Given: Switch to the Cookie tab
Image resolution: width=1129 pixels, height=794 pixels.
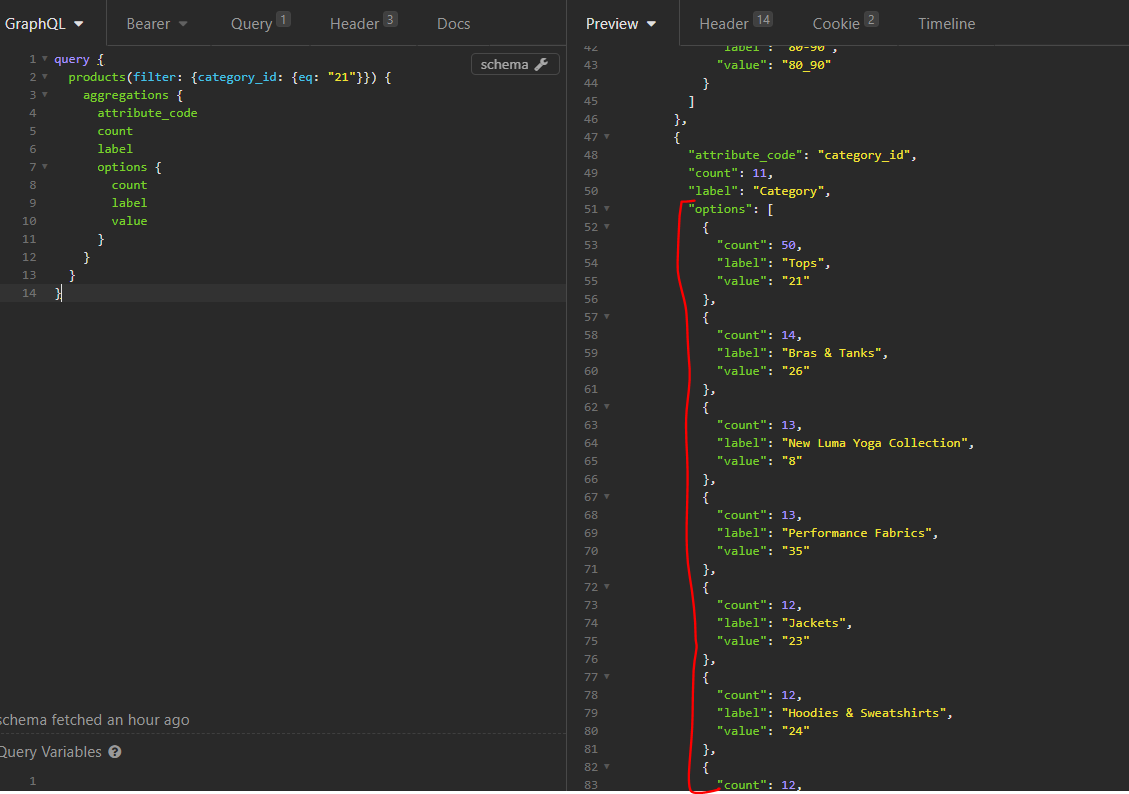Looking at the screenshot, I should click(x=845, y=24).
